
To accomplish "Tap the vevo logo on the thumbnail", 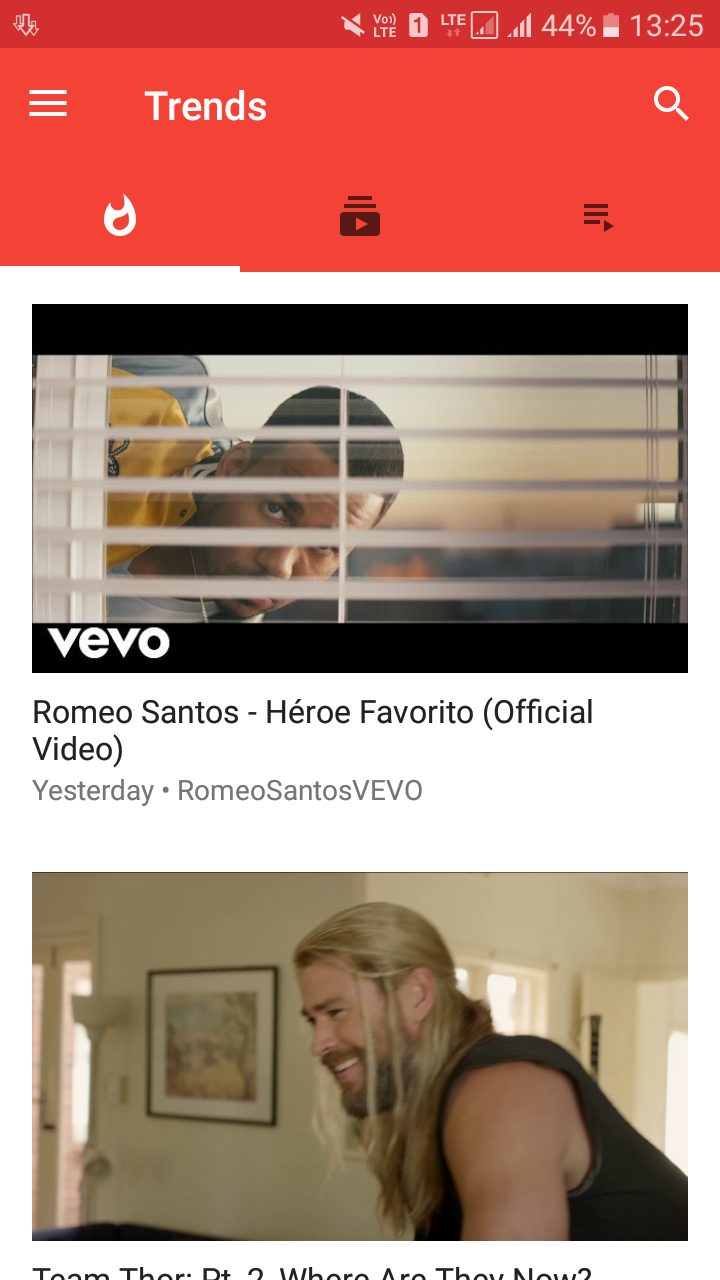I will (x=109, y=641).
